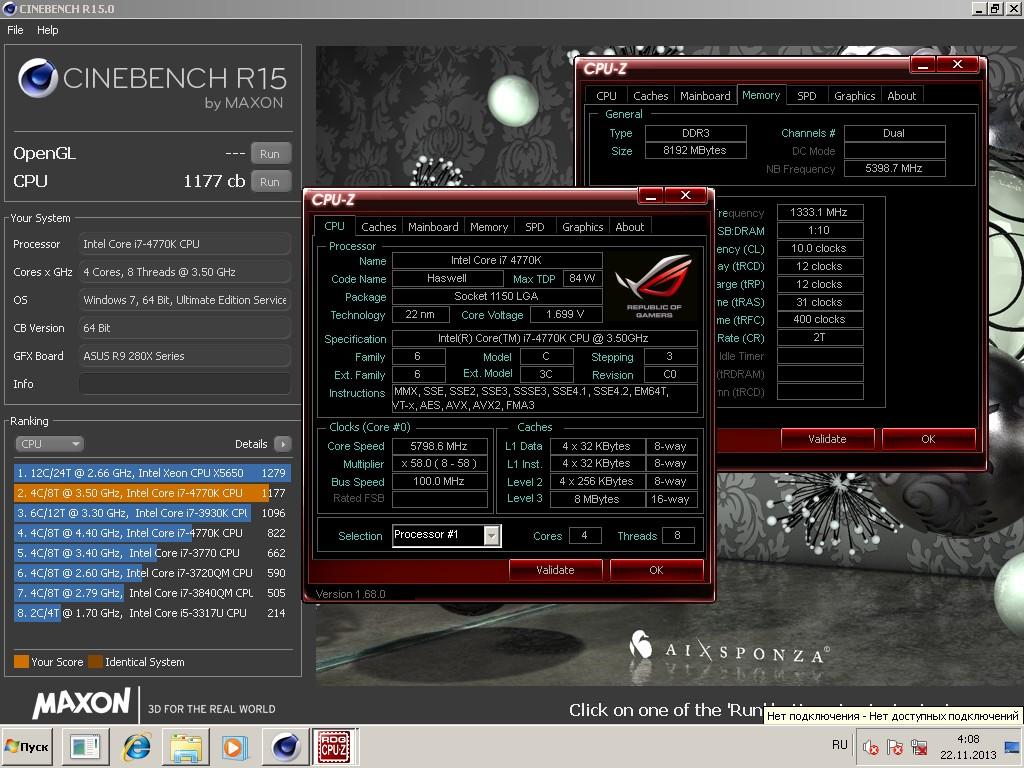The width and height of the screenshot is (1024, 768).
Task: Open the Help menu in Cinebench
Action: (x=47, y=30)
